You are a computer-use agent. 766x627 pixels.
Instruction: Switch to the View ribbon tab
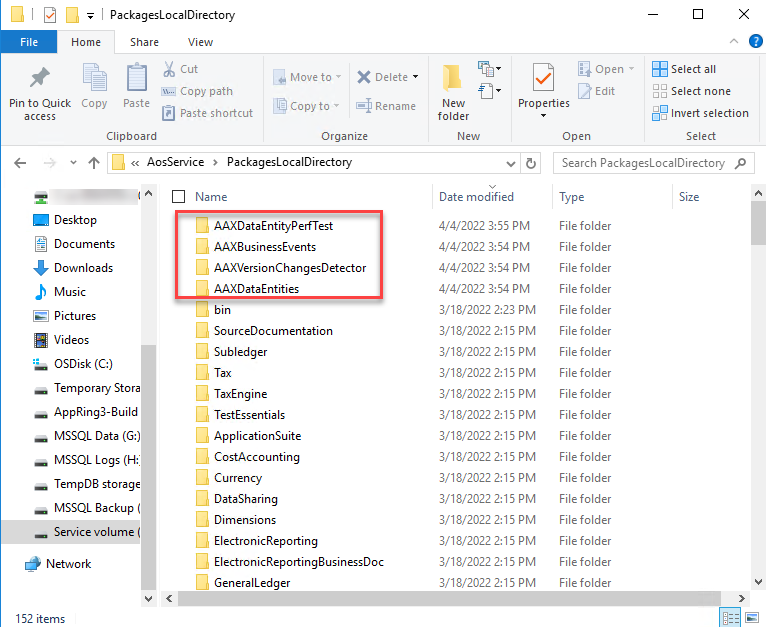click(200, 42)
